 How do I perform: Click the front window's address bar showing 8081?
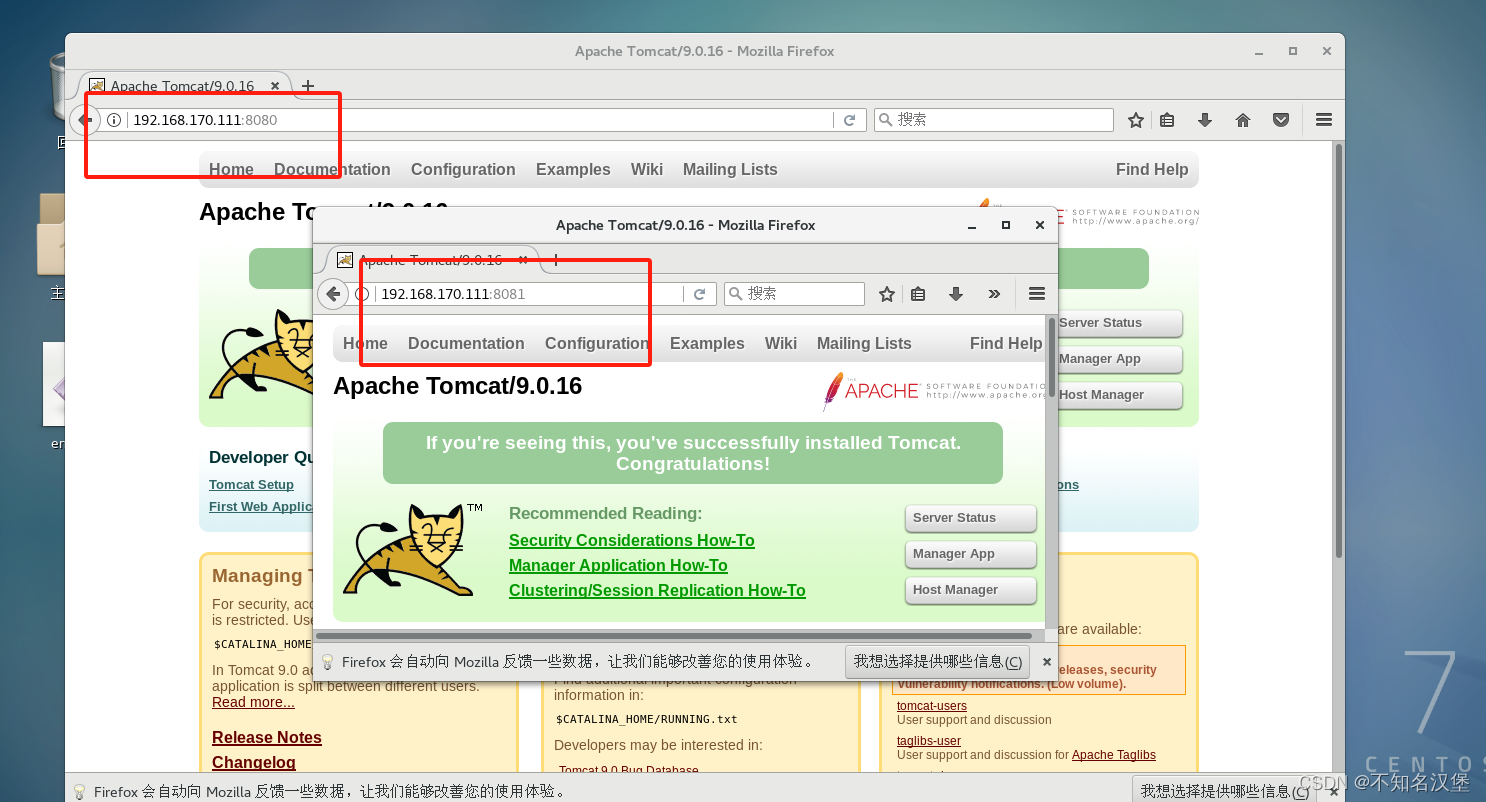click(x=528, y=294)
